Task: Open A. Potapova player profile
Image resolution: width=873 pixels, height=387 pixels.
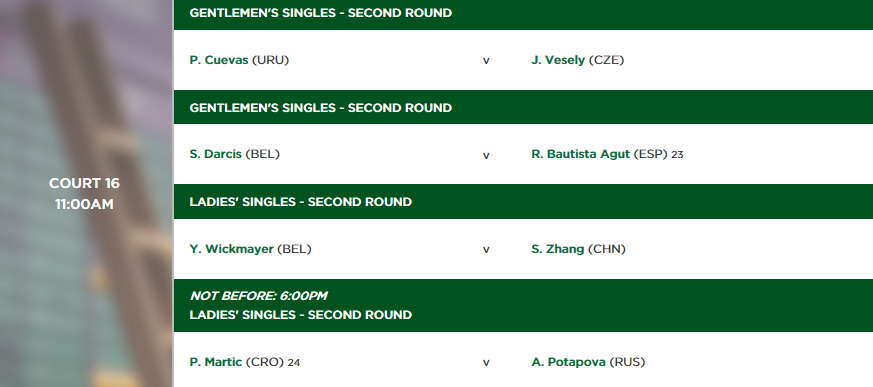Action: 568,362
